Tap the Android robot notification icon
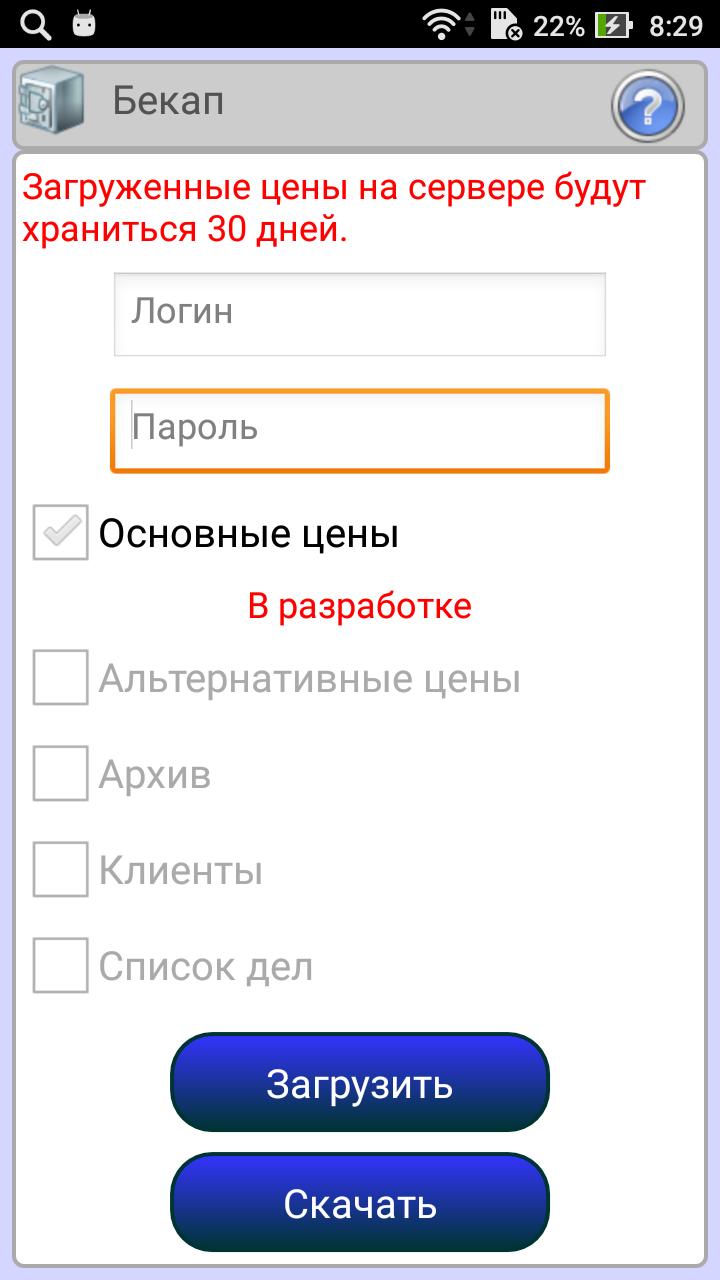The image size is (720, 1280). (x=85, y=24)
